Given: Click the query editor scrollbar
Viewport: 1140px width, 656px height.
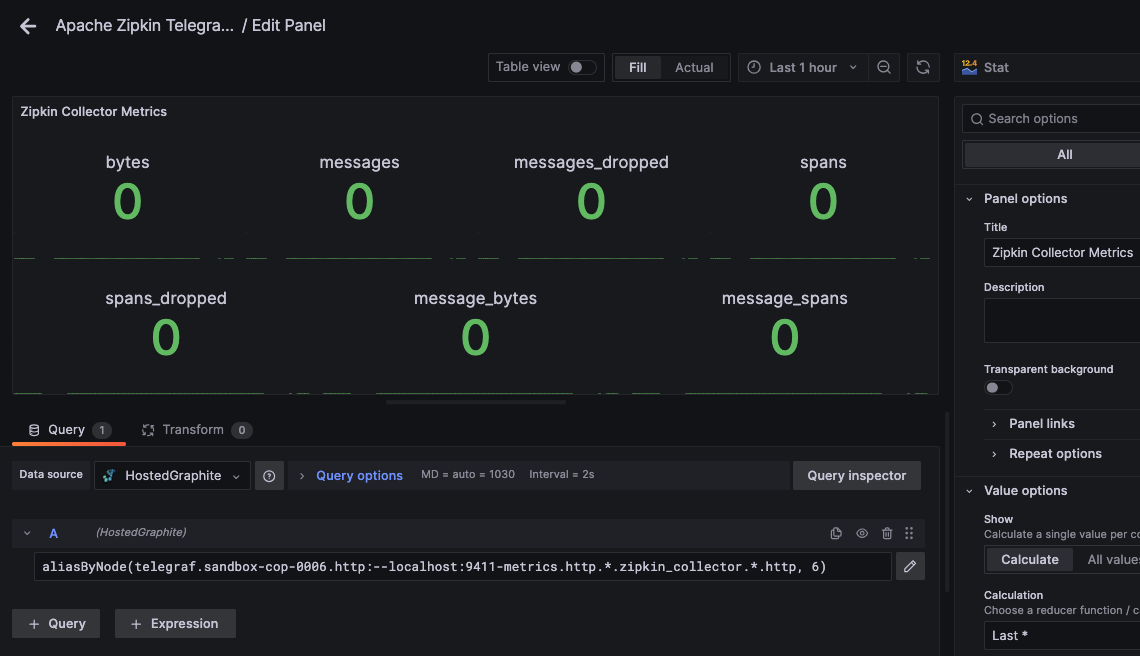Looking at the screenshot, I should click(x=947, y=502).
